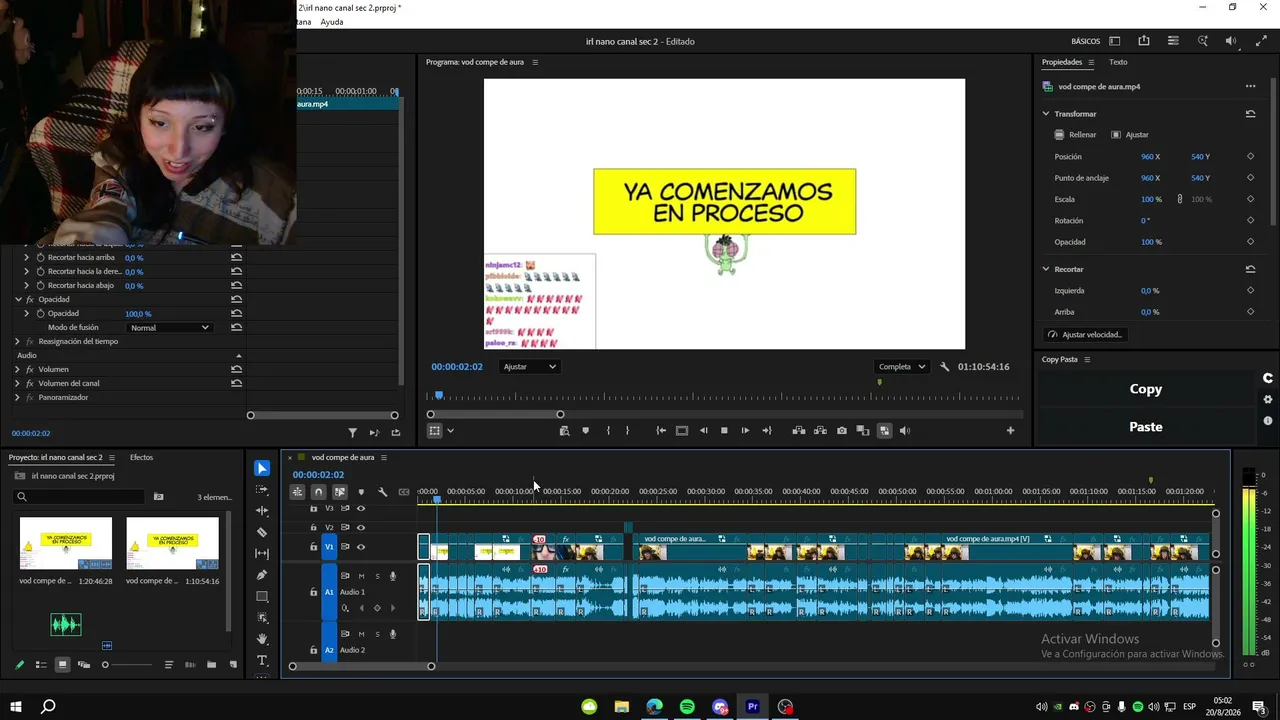
Task: Click the Copy button
Action: tap(1146, 390)
